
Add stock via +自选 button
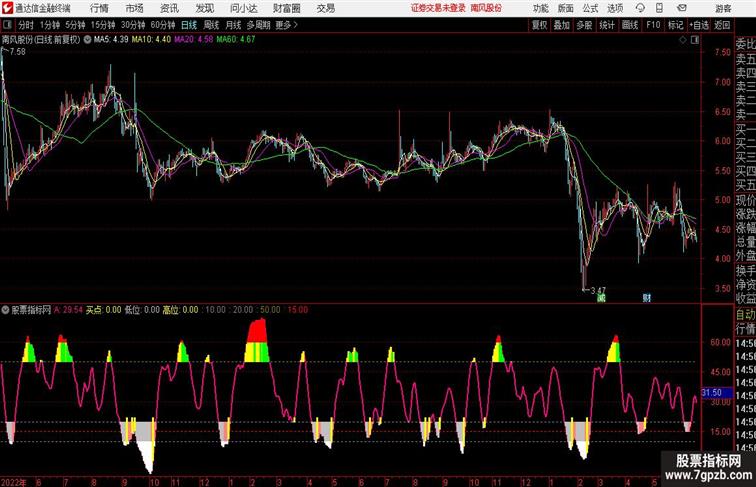click(x=699, y=25)
